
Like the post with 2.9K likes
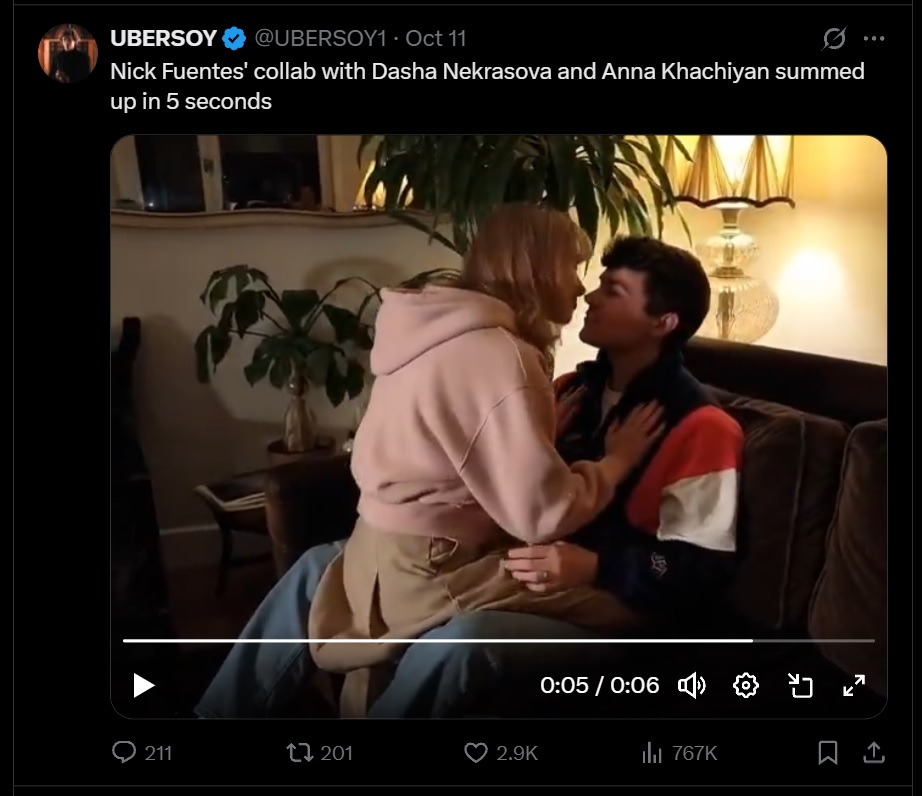[x=500, y=752]
